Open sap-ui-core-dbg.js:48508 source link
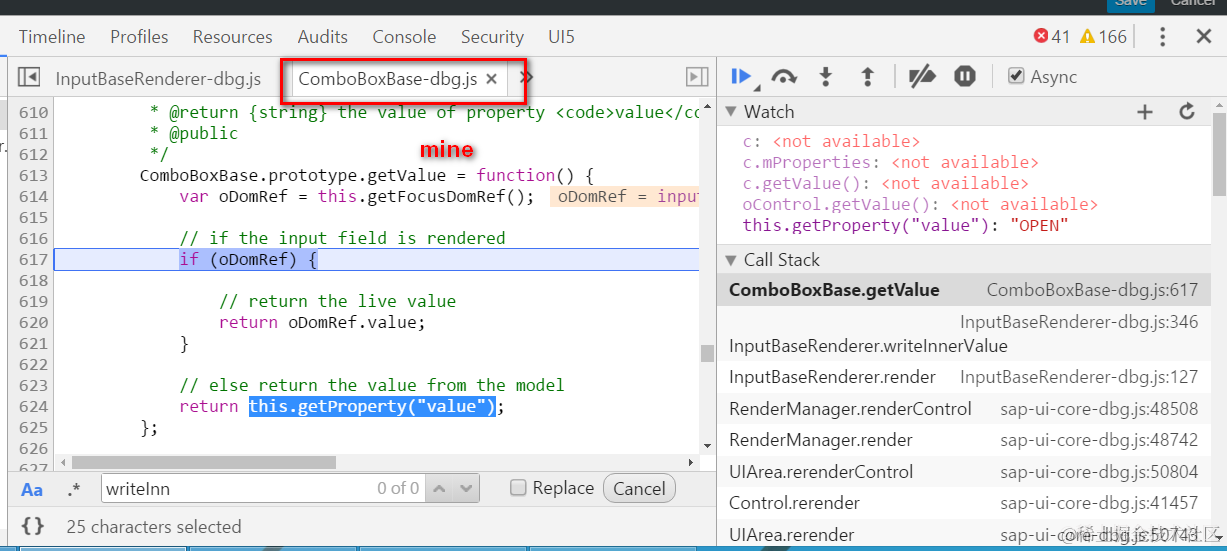The width and height of the screenshot is (1227, 551). 1099,409
